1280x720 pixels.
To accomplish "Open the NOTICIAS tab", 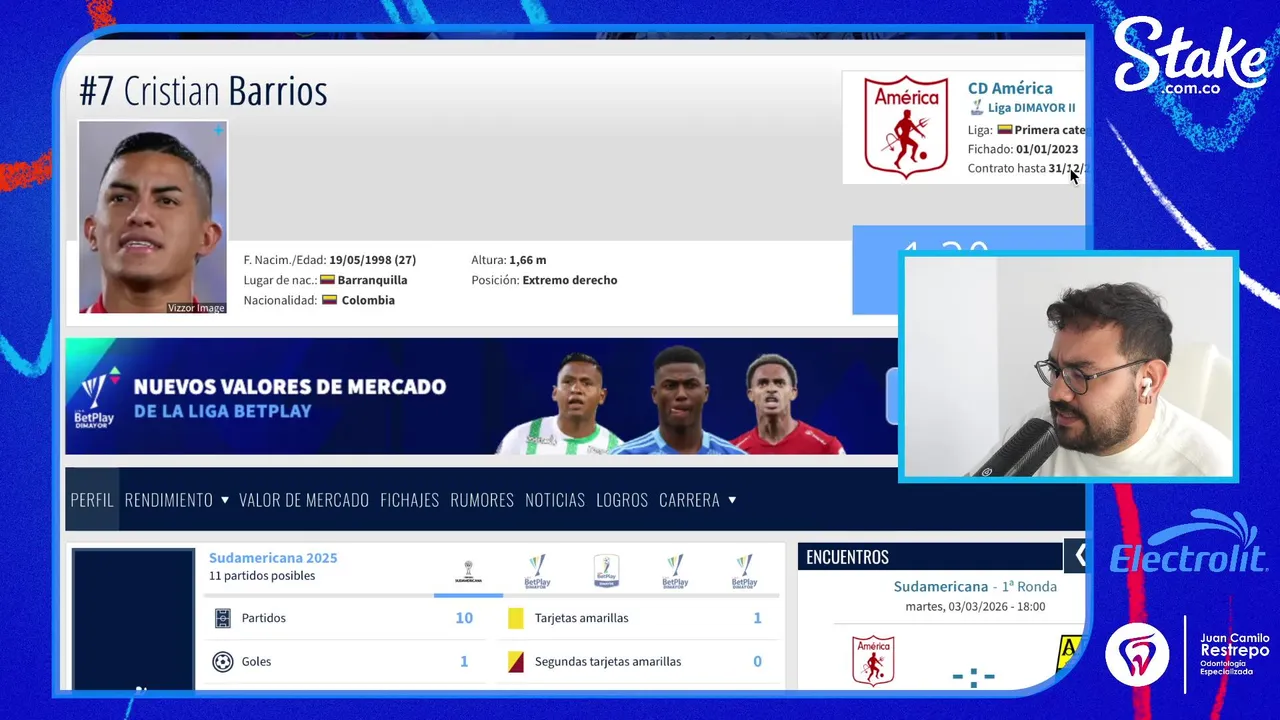I will coord(555,499).
